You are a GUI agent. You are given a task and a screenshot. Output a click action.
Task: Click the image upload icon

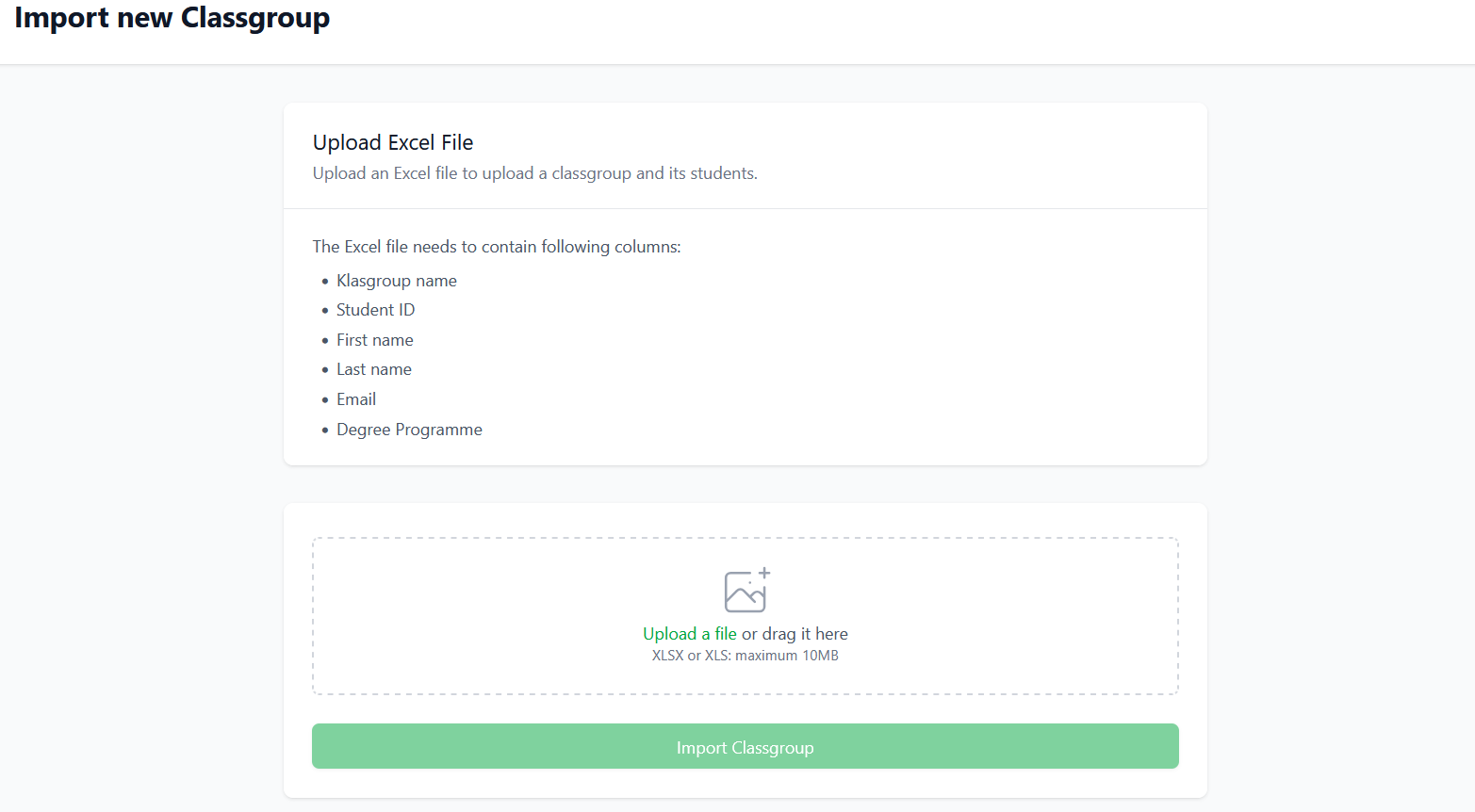click(746, 591)
